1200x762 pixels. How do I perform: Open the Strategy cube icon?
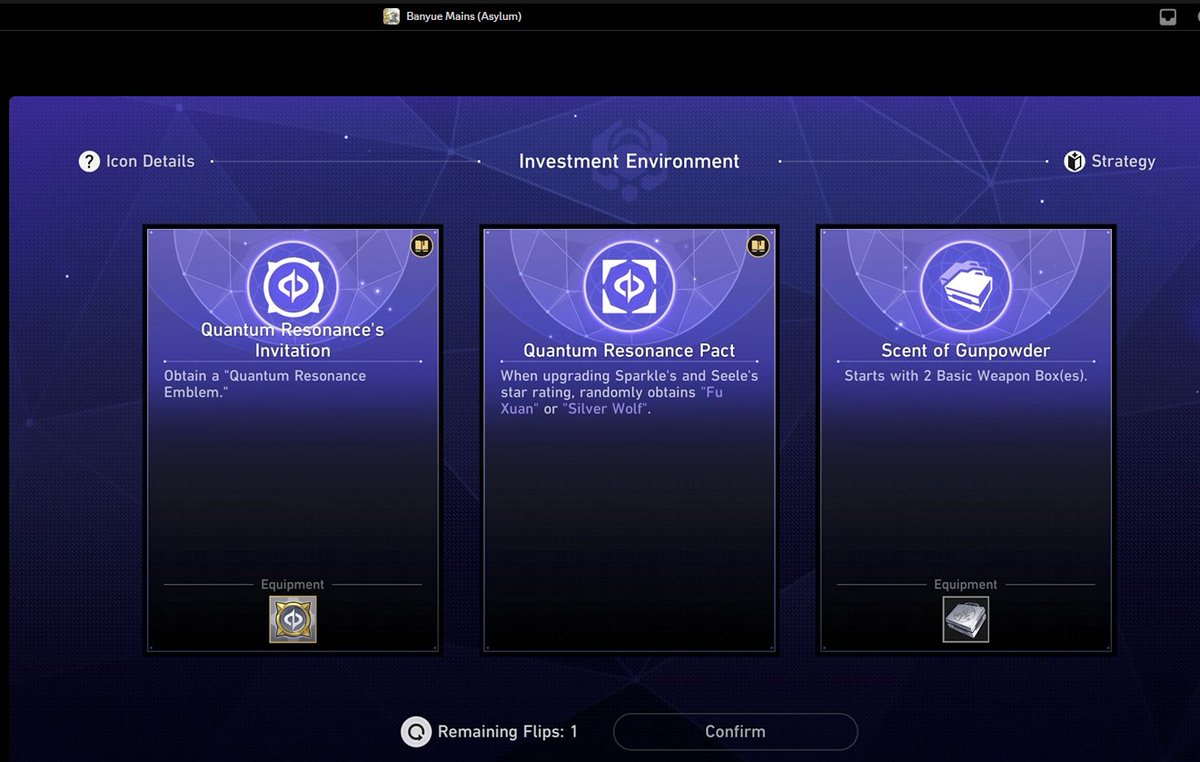tap(1074, 161)
